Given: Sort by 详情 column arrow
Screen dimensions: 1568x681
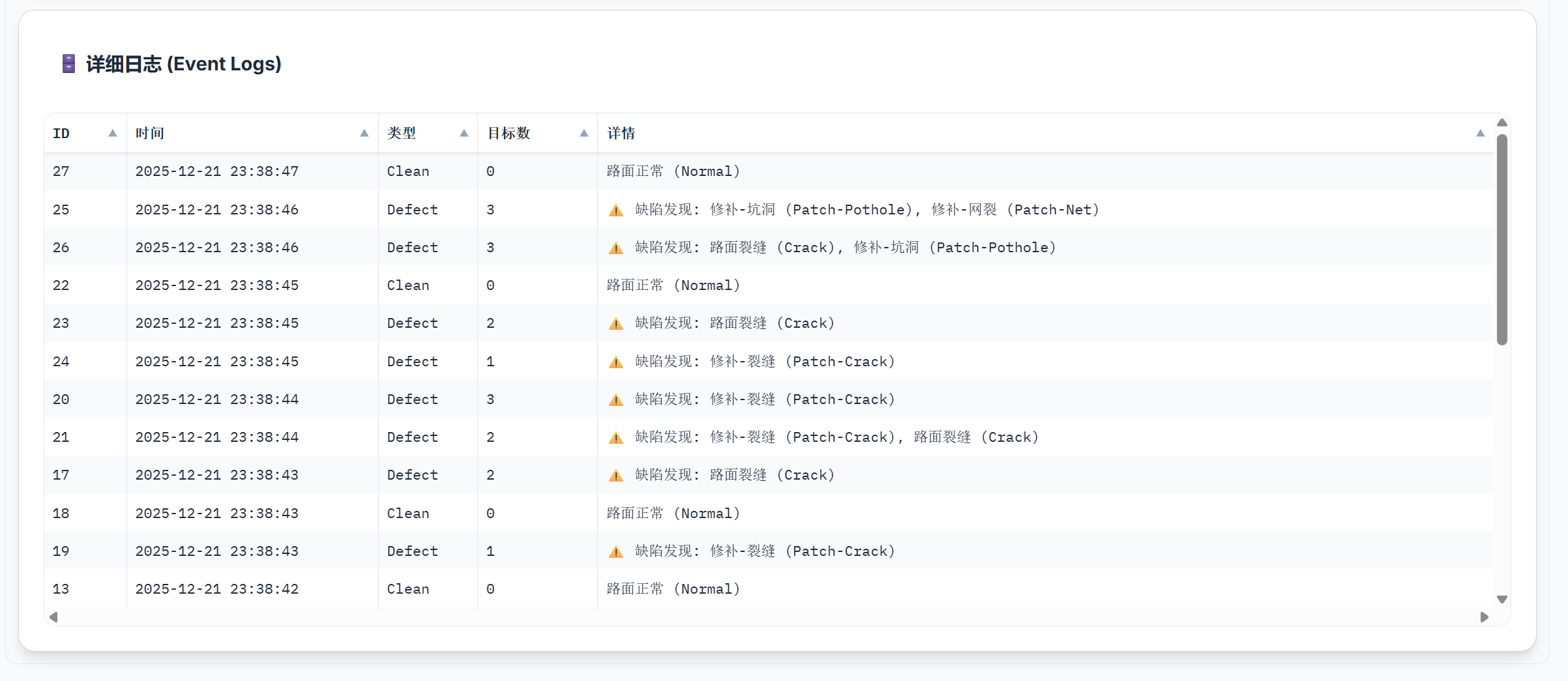Looking at the screenshot, I should coord(1481,133).
